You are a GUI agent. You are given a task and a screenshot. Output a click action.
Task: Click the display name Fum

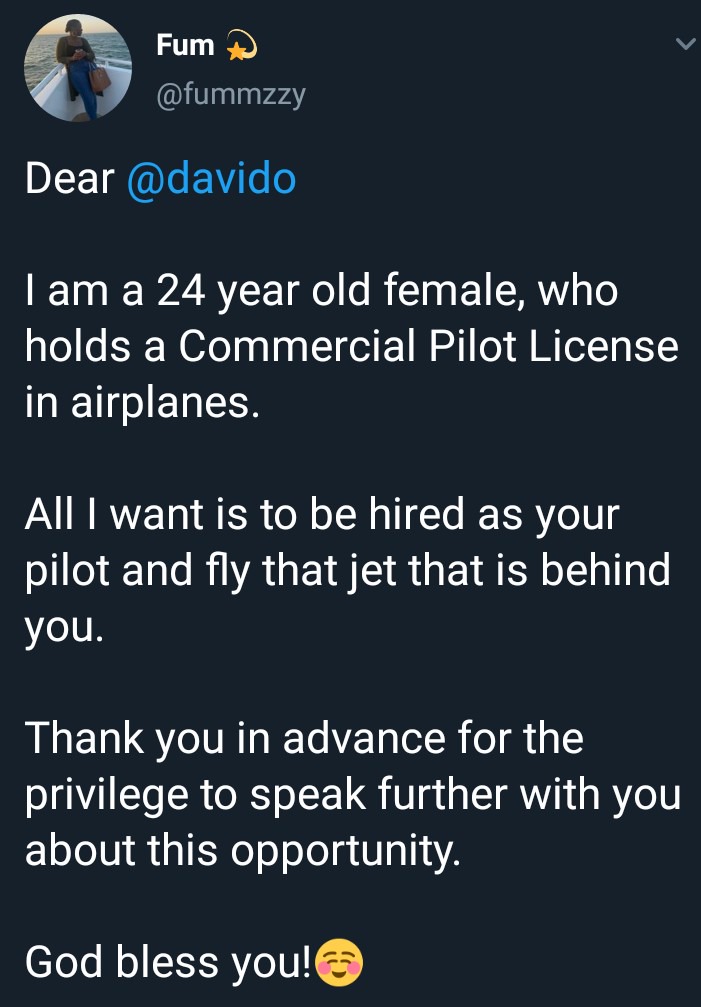pyautogui.click(x=185, y=46)
